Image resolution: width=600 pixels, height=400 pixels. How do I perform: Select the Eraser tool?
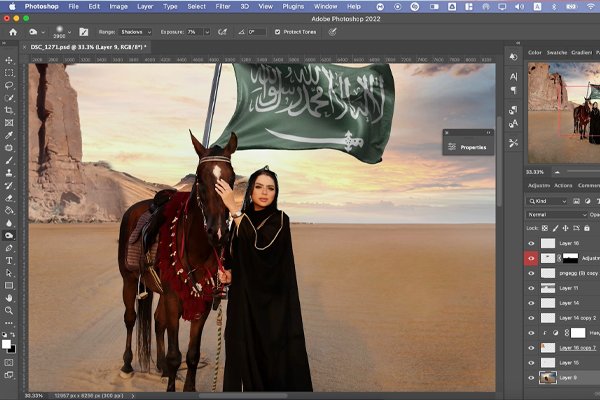[9, 198]
